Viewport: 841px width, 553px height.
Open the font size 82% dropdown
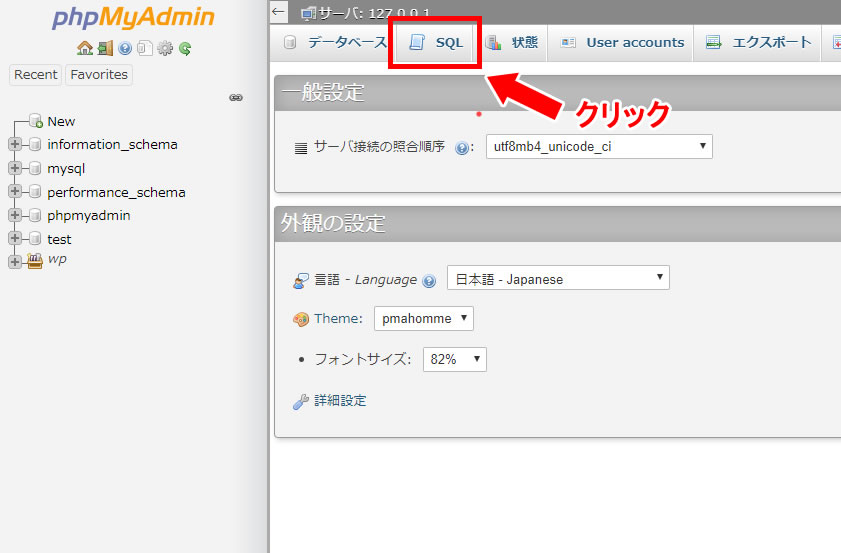[454, 359]
